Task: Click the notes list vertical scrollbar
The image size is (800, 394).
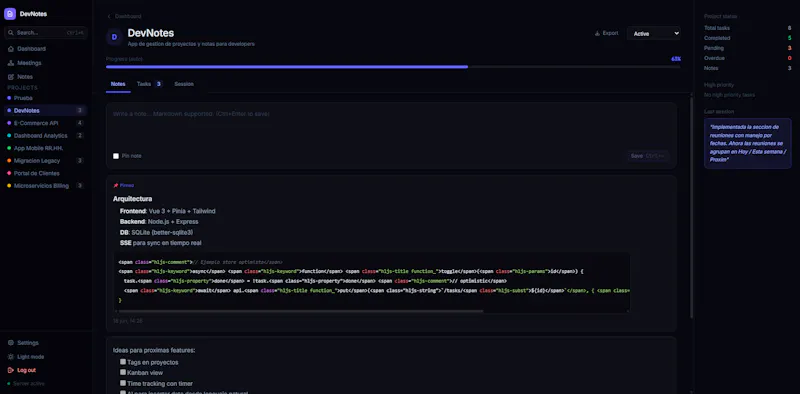Action: tap(691, 207)
